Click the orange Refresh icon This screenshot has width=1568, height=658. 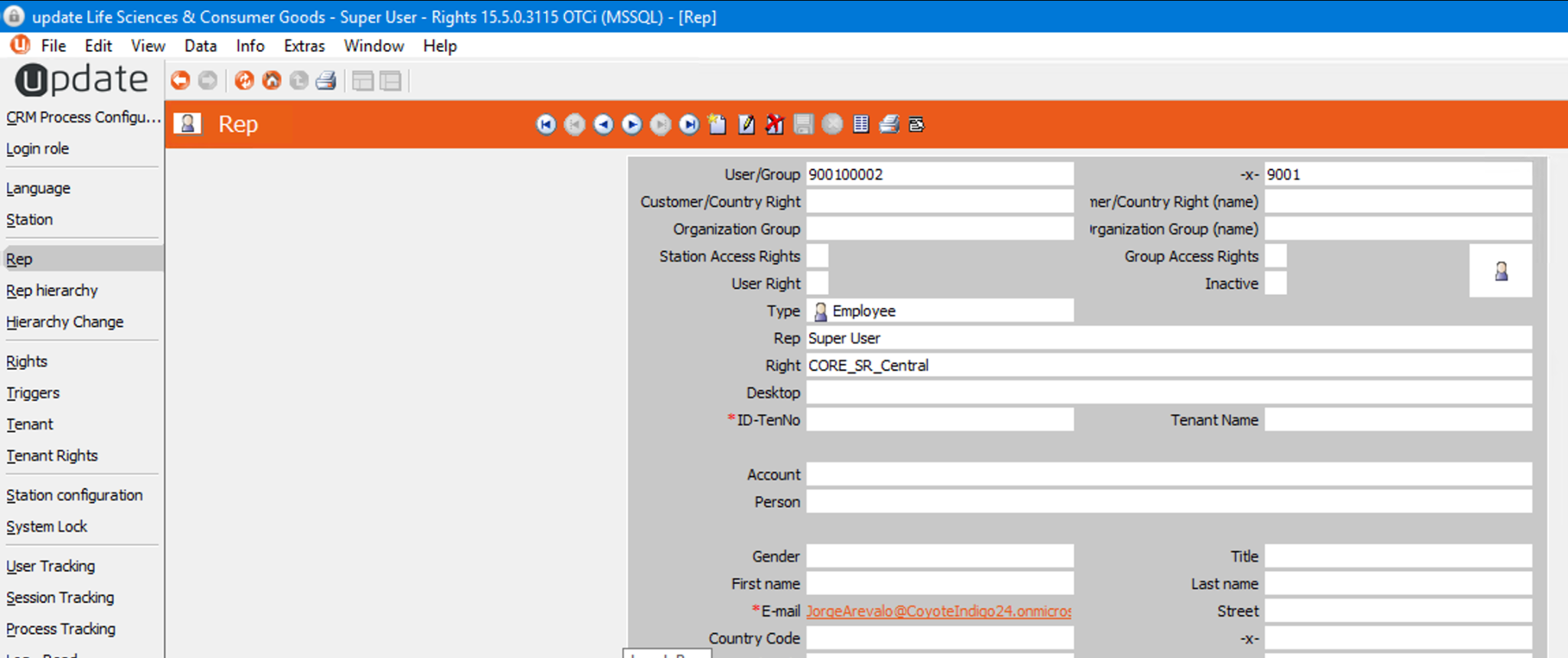[x=243, y=80]
